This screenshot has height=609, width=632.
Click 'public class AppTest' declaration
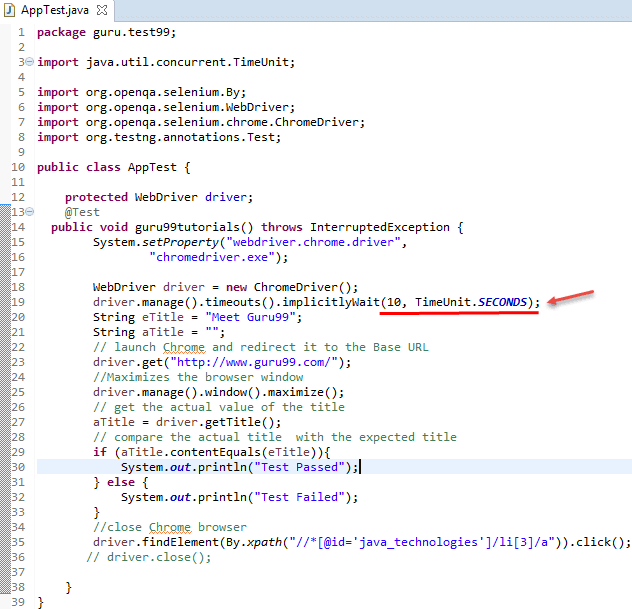coord(107,167)
